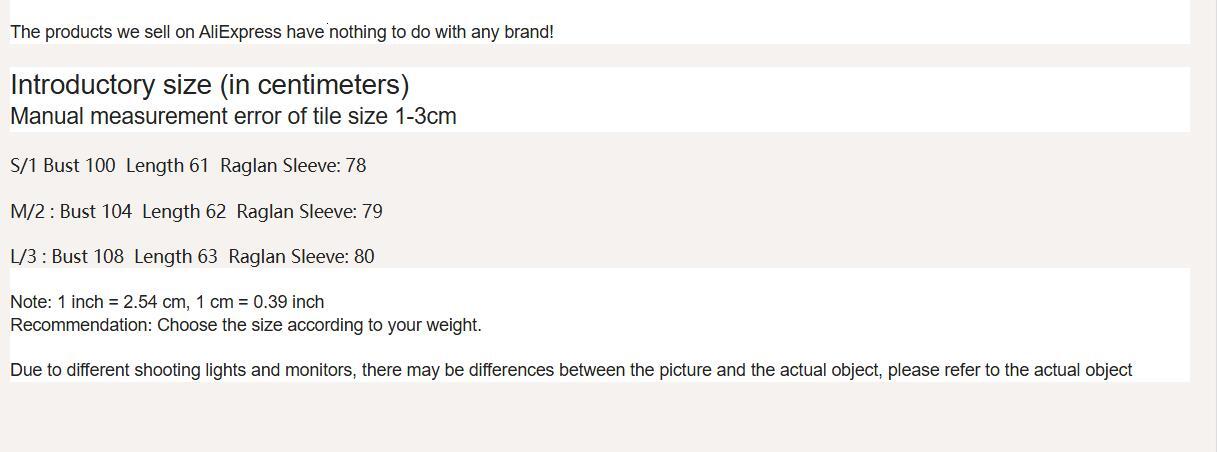Click the "Length 62" value

(x=184, y=212)
